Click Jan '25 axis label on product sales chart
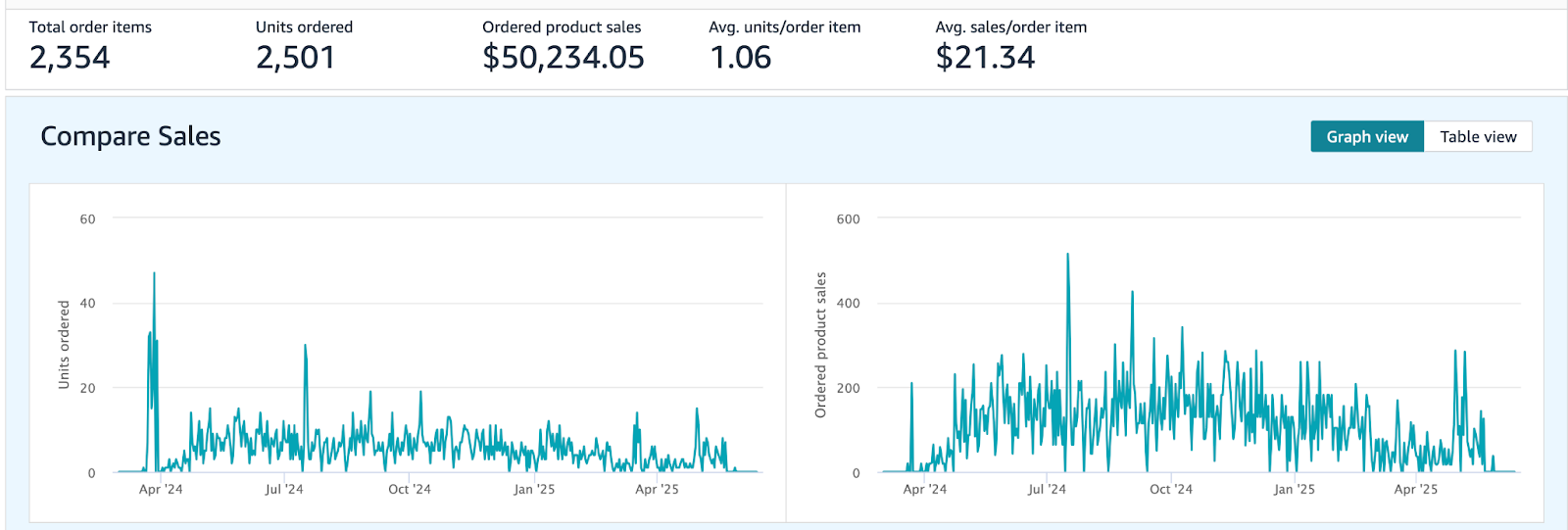 click(1294, 489)
